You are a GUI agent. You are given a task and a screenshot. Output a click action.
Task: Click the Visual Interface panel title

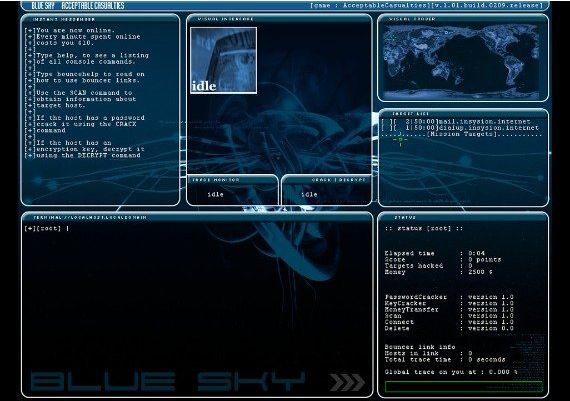click(225, 19)
